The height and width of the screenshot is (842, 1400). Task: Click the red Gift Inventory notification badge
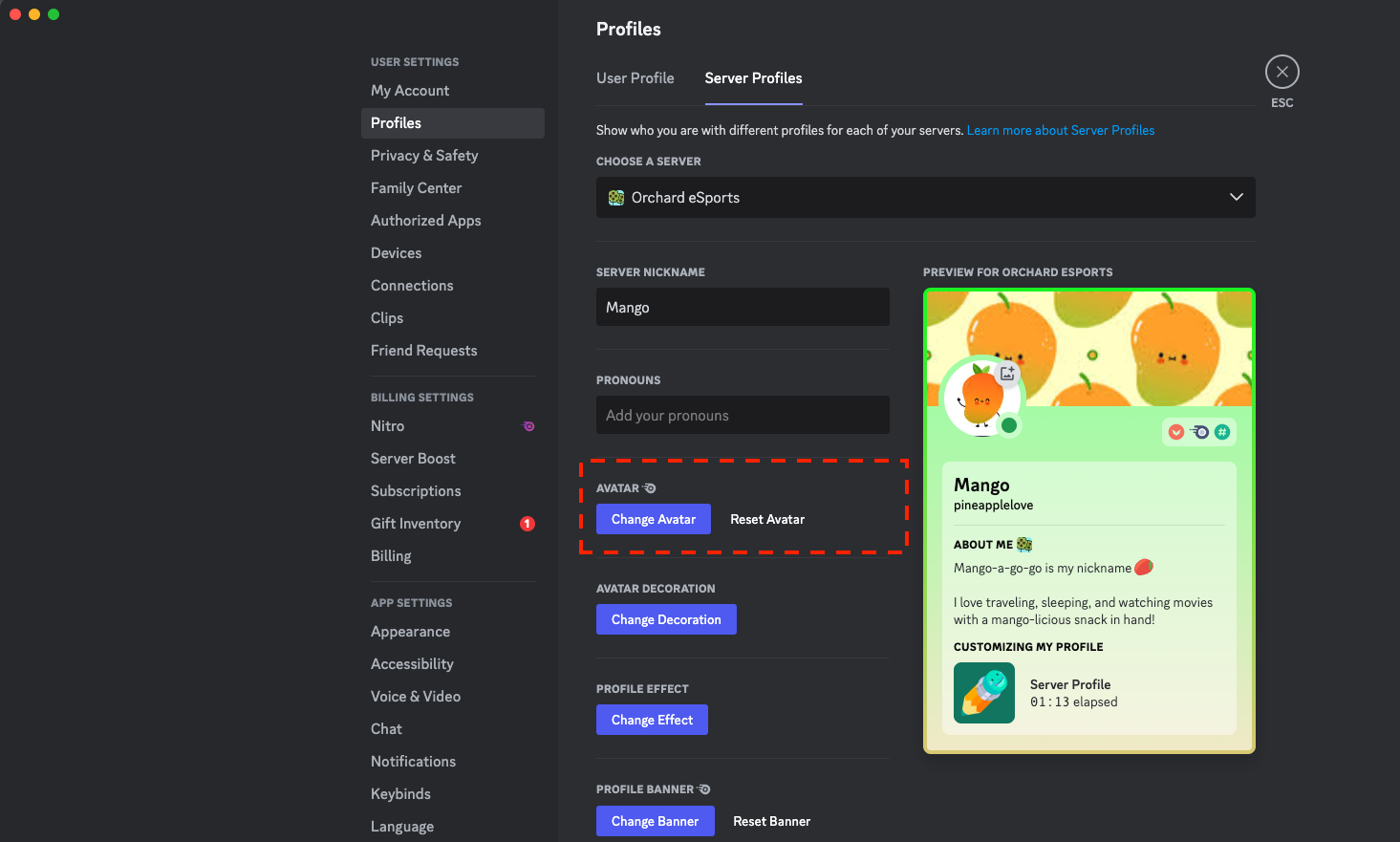527,524
